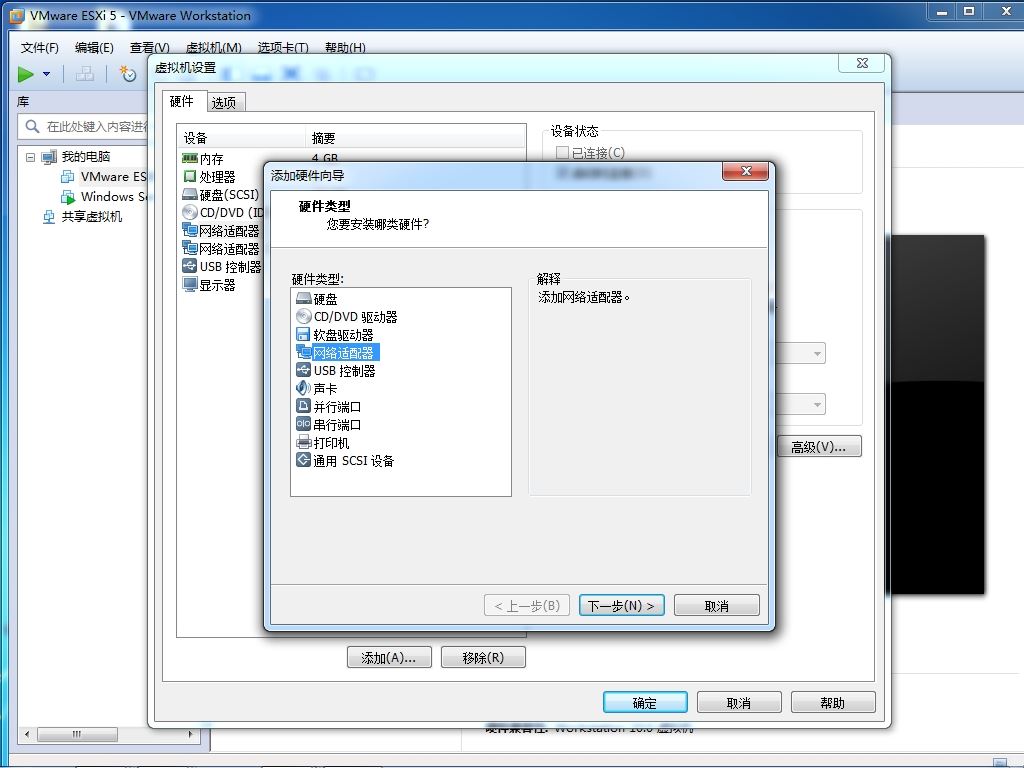Select the CD/DVD icon in the device list
1024x768 pixels.
[x=189, y=212]
